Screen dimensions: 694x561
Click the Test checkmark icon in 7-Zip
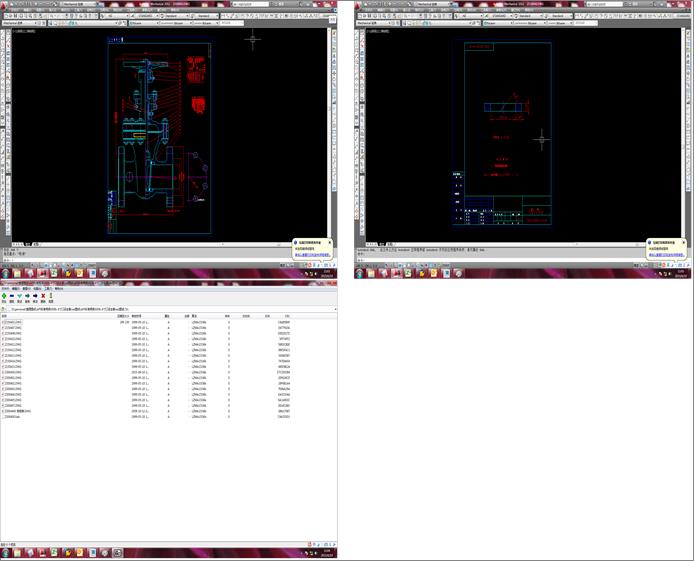click(x=19, y=296)
